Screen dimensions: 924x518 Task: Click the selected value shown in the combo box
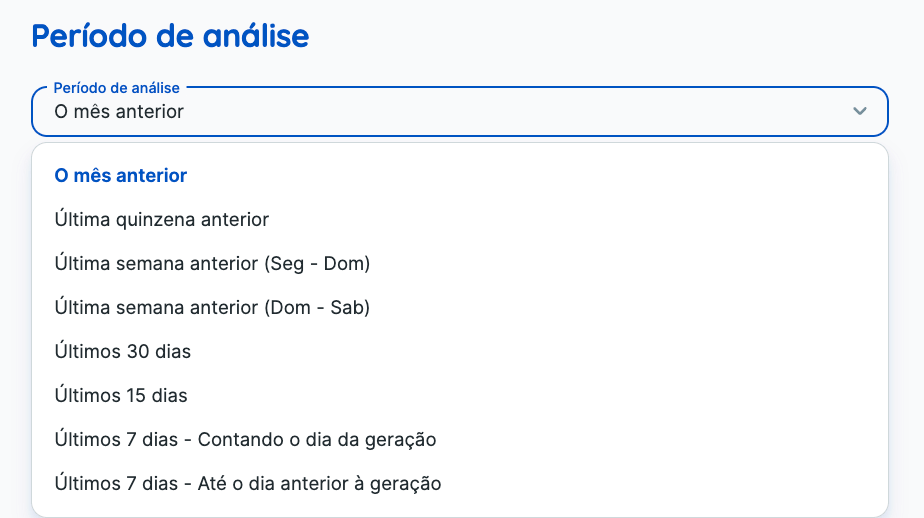pyautogui.click(x=119, y=112)
